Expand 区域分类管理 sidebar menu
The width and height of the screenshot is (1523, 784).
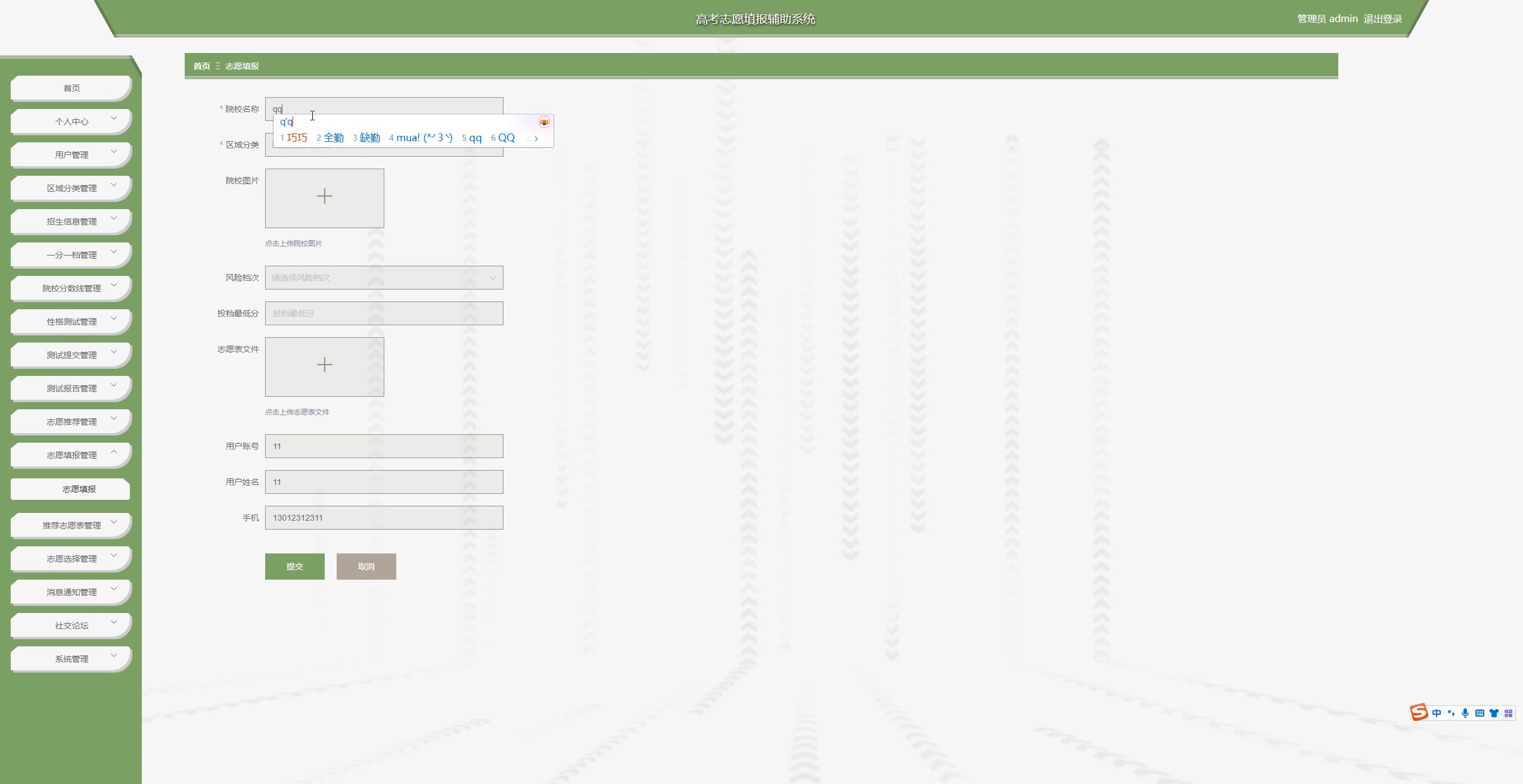pos(71,188)
